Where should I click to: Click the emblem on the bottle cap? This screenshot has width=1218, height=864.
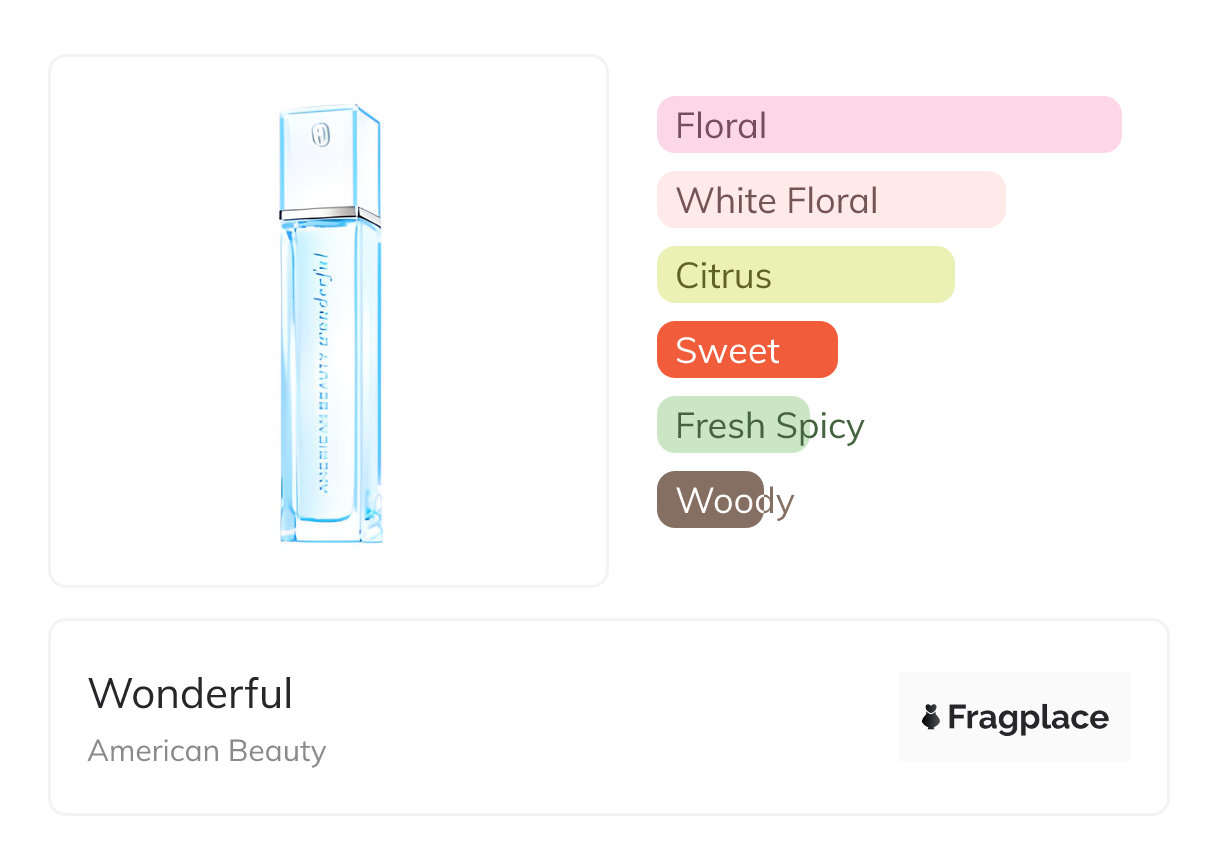pos(320,135)
